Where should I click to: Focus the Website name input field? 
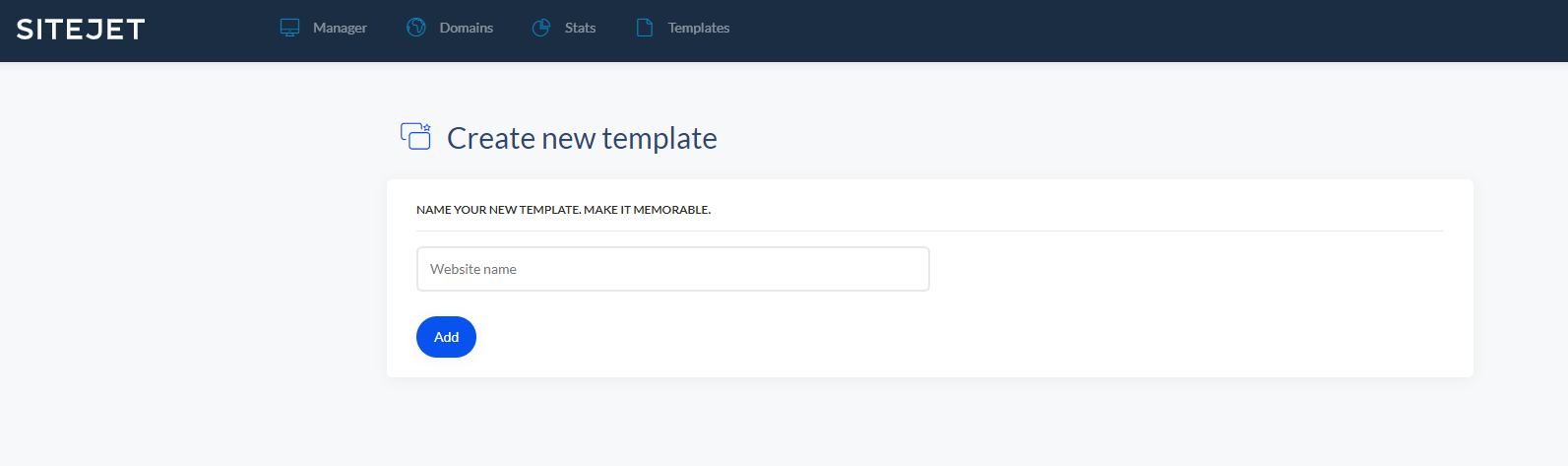[x=672, y=269]
